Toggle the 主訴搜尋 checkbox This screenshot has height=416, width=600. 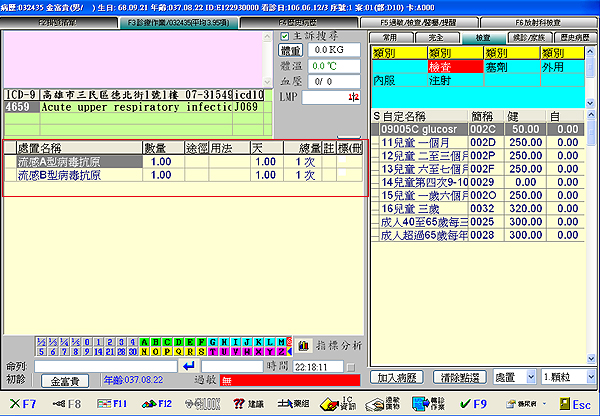click(x=284, y=36)
